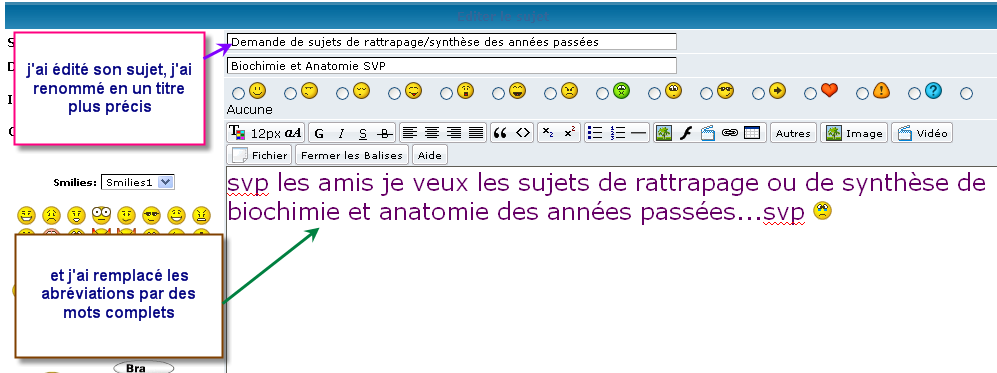The width and height of the screenshot is (997, 373).
Task: Insert a hyperlink using the chain icon
Action: [x=729, y=133]
